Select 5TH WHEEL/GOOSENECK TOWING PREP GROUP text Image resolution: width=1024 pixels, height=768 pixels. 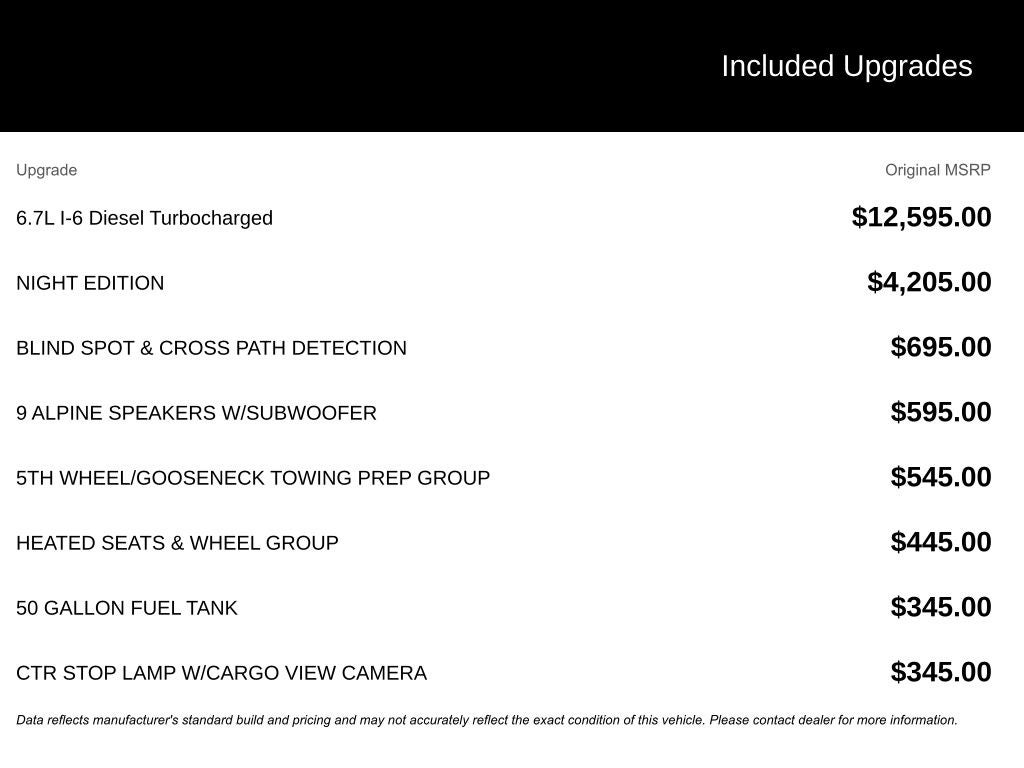253,478
